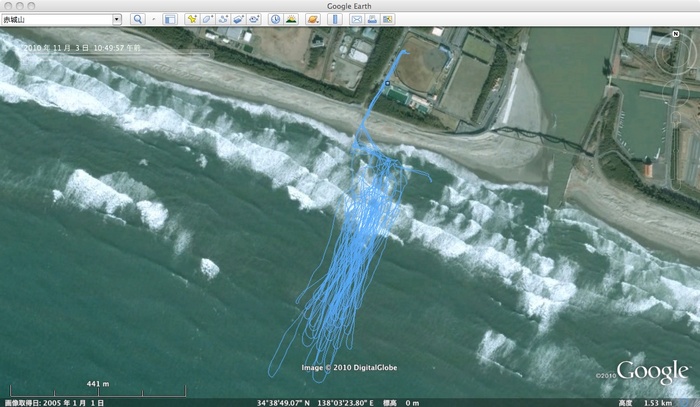The width and height of the screenshot is (700, 407).
Task: Select the Add Polygon tool
Action: pos(206,19)
